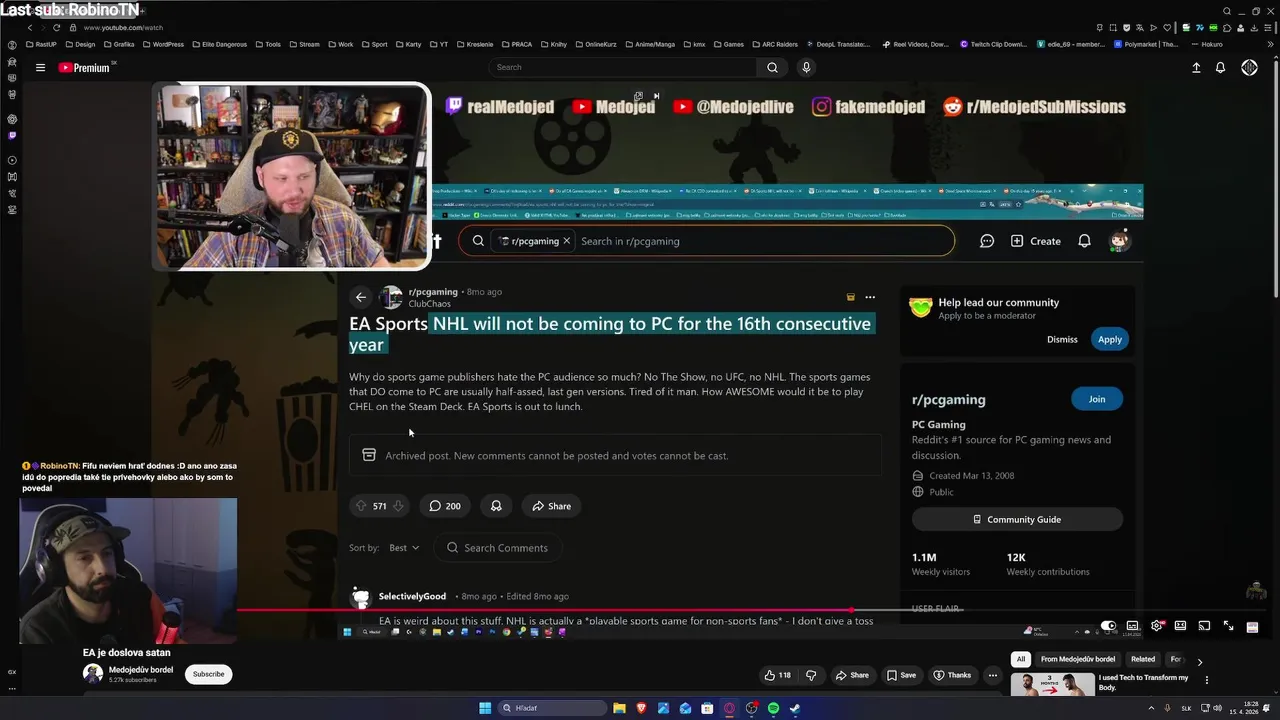Viewport: 1280px width, 720px height.
Task: Select the Related filter chip
Action: [1143, 659]
